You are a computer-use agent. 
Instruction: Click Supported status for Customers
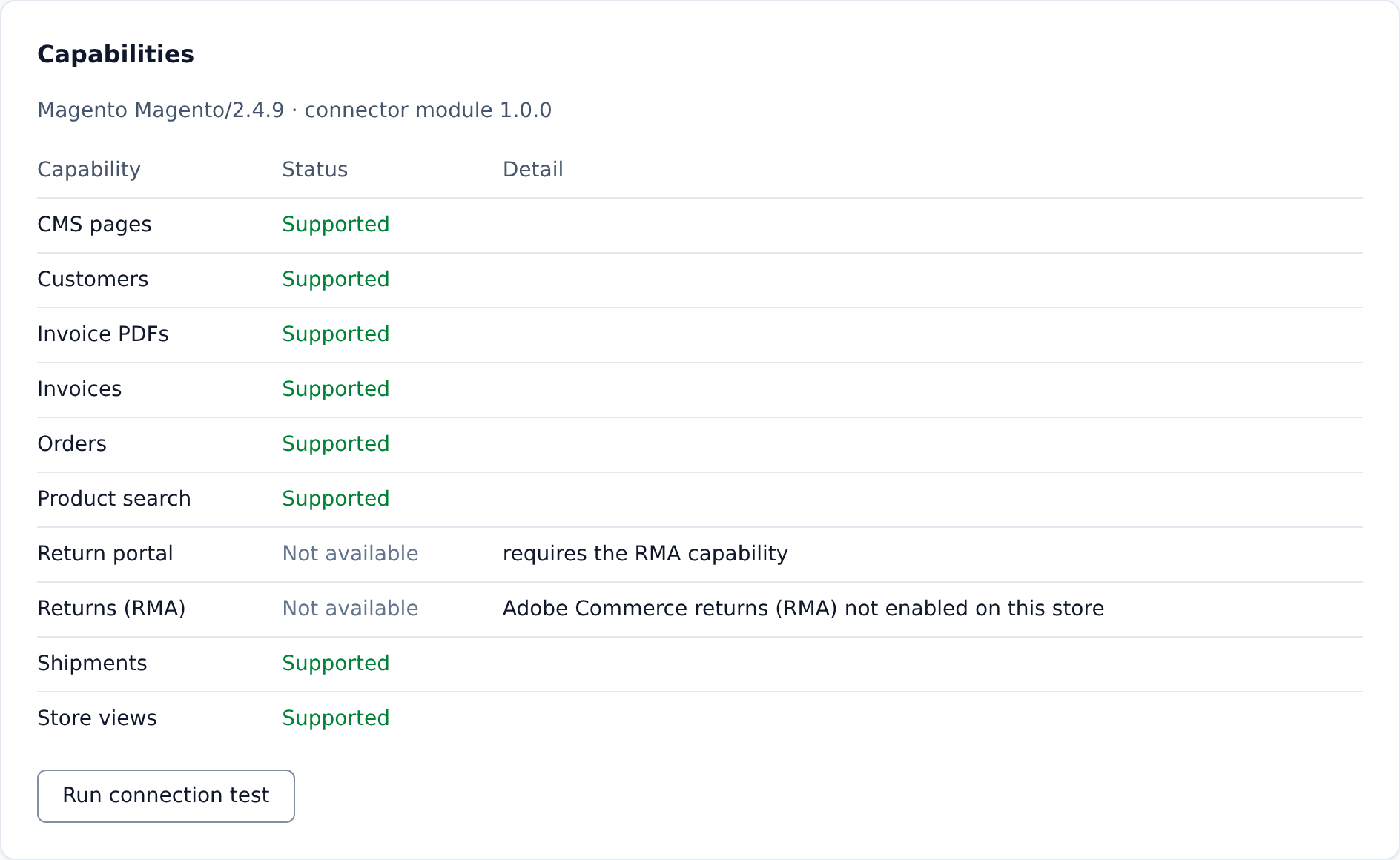click(x=336, y=279)
